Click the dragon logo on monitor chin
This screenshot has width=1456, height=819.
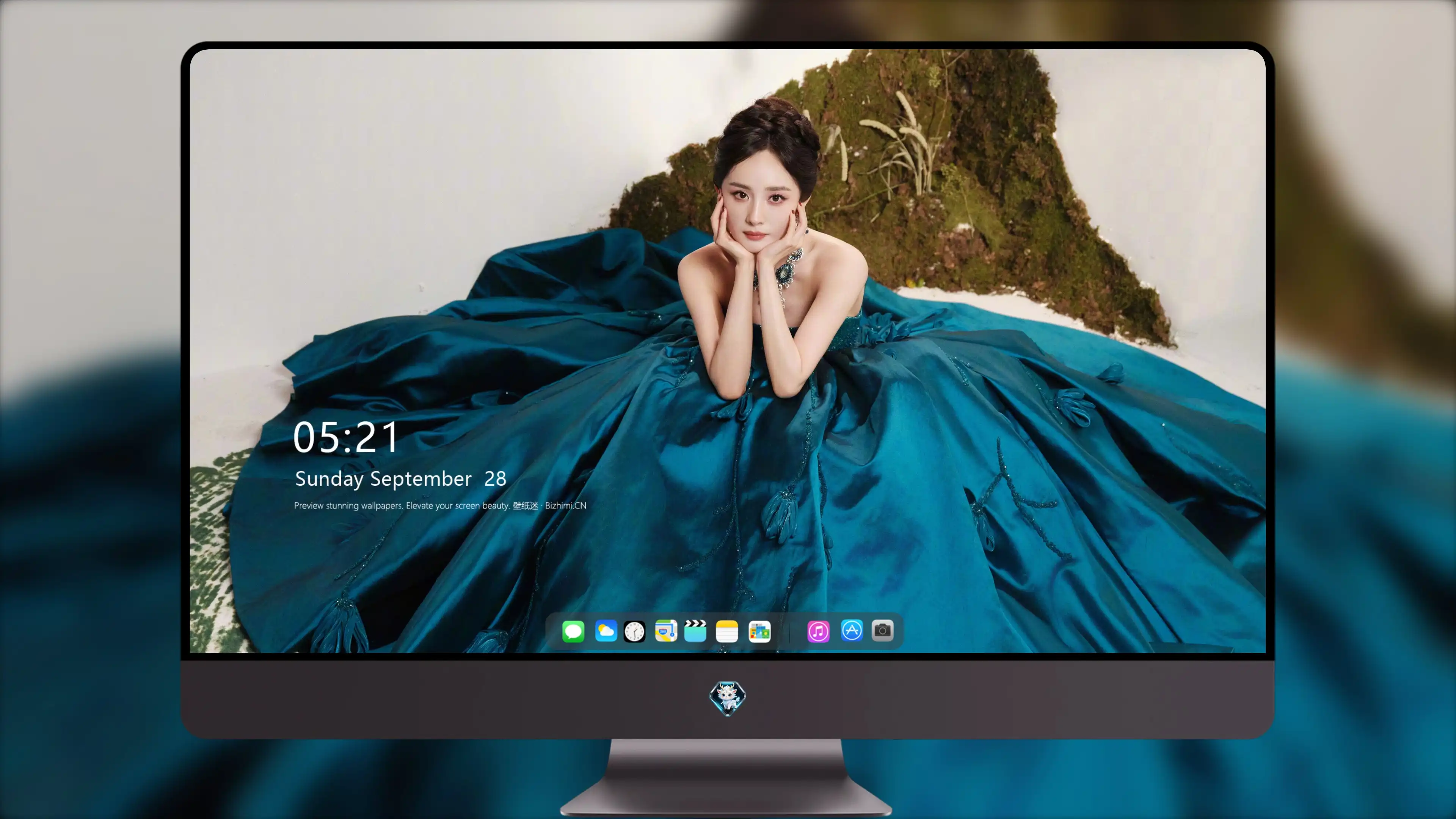[x=728, y=698]
